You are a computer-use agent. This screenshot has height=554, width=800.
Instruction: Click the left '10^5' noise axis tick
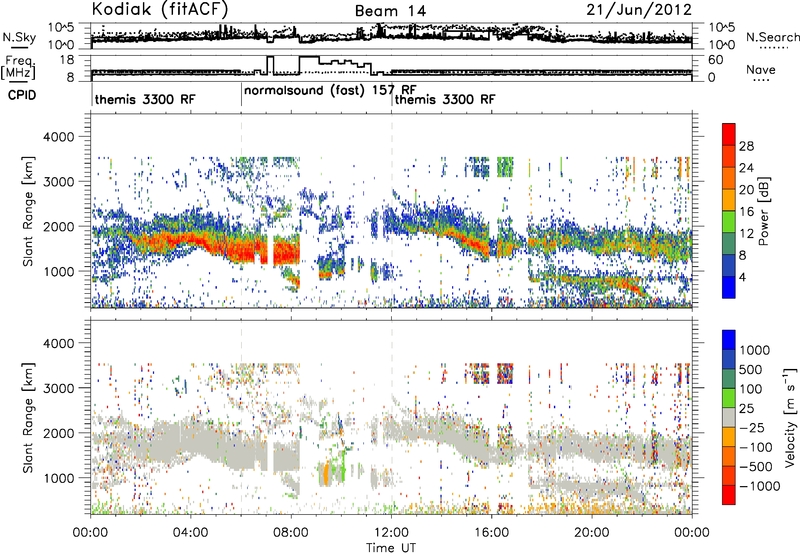61,27
